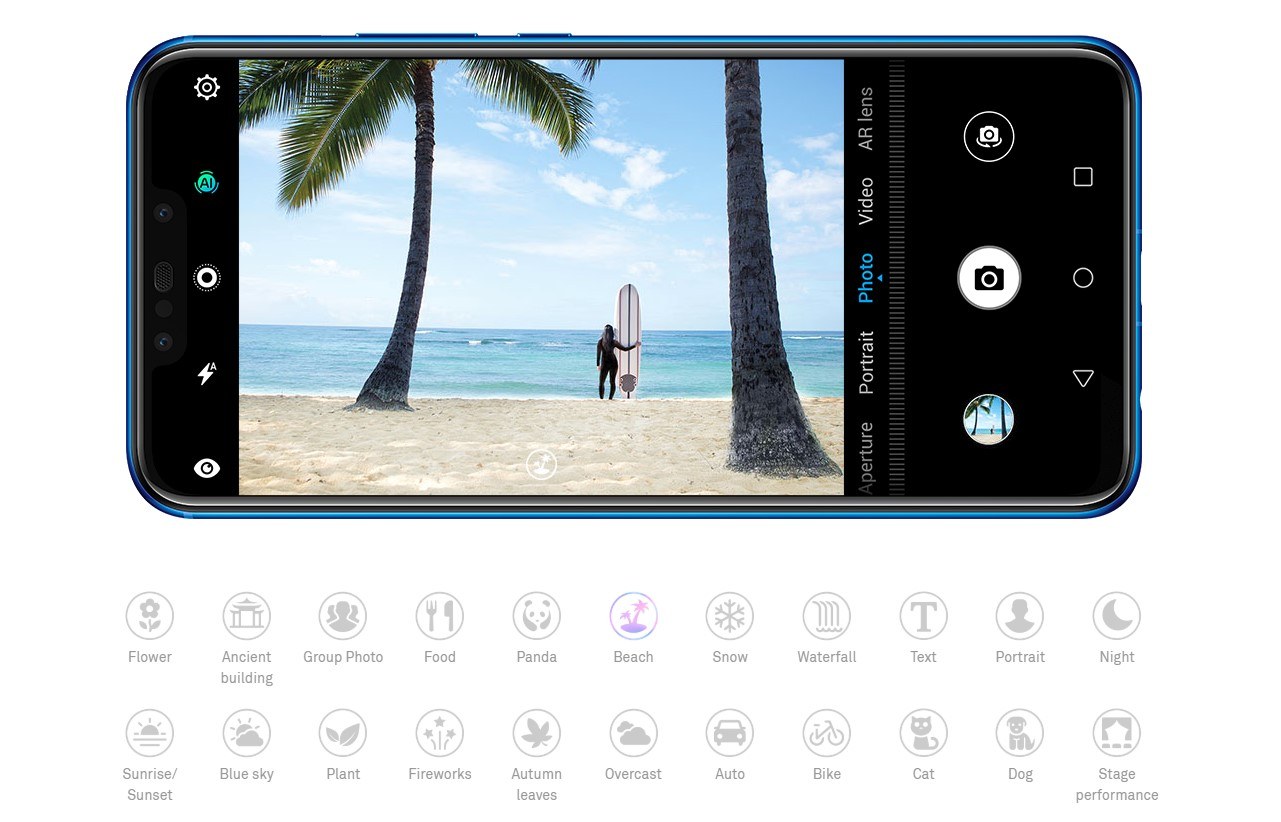Select the Text scene icon
The image size is (1281, 822).
click(923, 616)
